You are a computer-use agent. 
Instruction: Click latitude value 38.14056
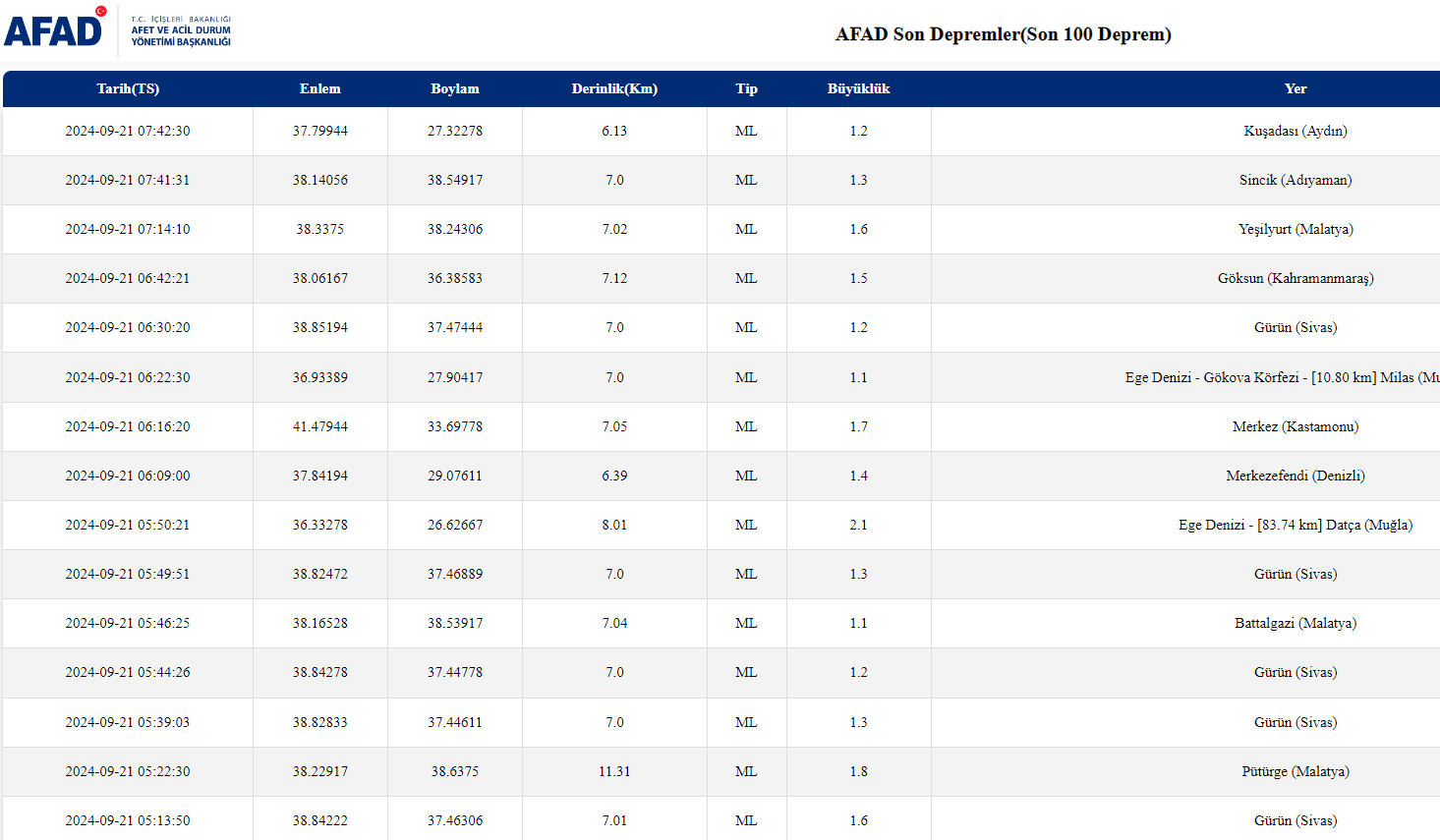tap(320, 180)
